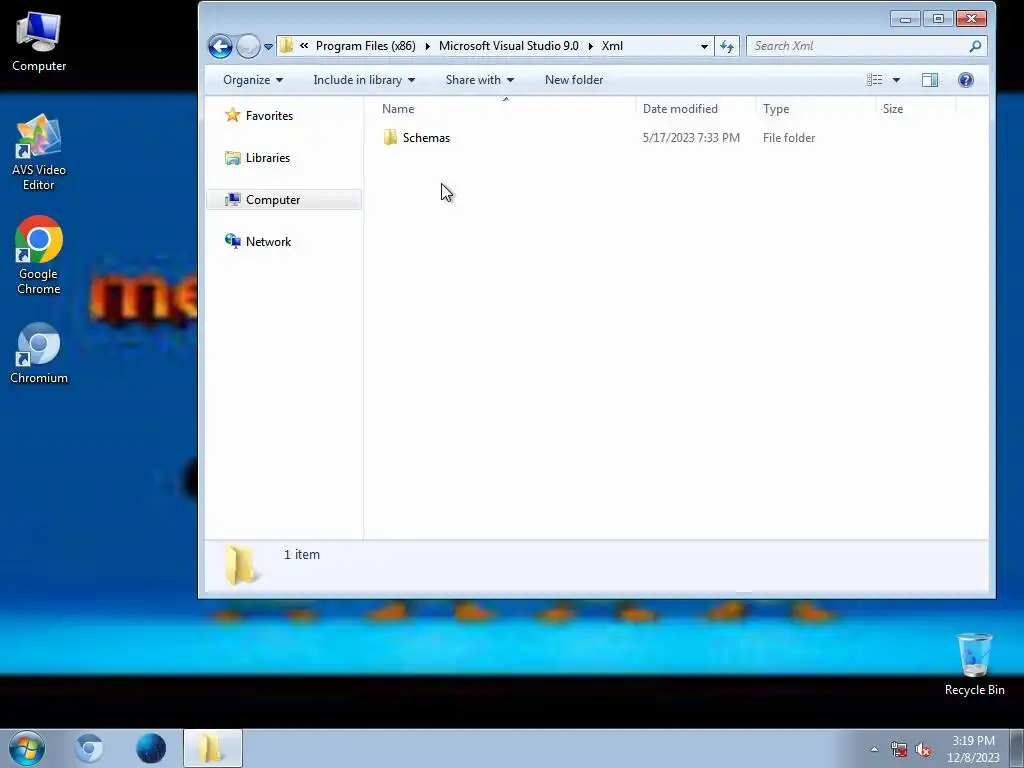
Task: Select the Schemas folder
Action: tap(426, 138)
